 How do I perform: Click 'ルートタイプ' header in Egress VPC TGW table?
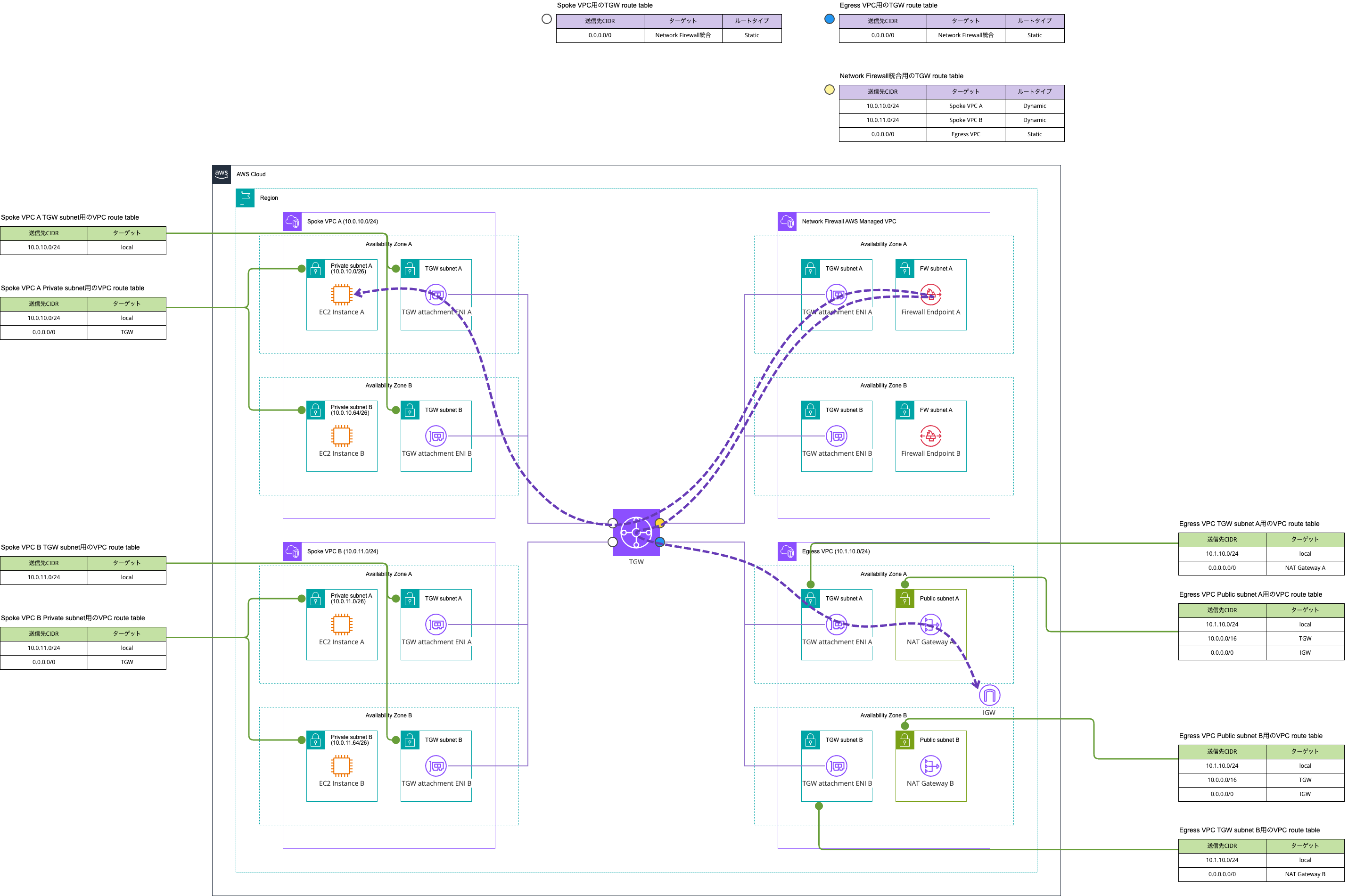[1034, 21]
